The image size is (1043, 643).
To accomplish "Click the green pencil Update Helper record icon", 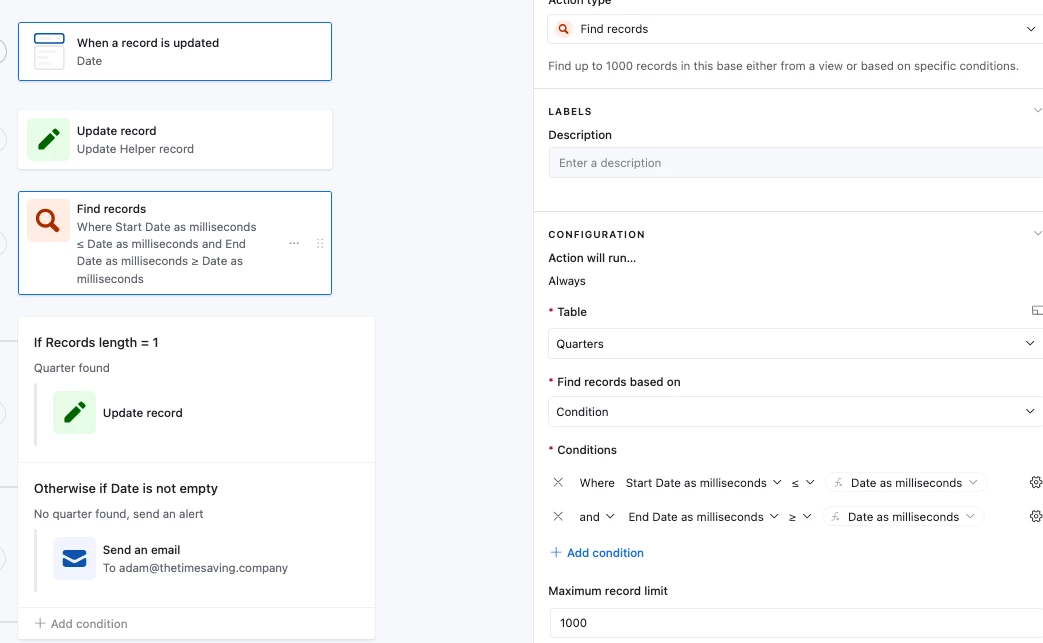I will (48, 140).
